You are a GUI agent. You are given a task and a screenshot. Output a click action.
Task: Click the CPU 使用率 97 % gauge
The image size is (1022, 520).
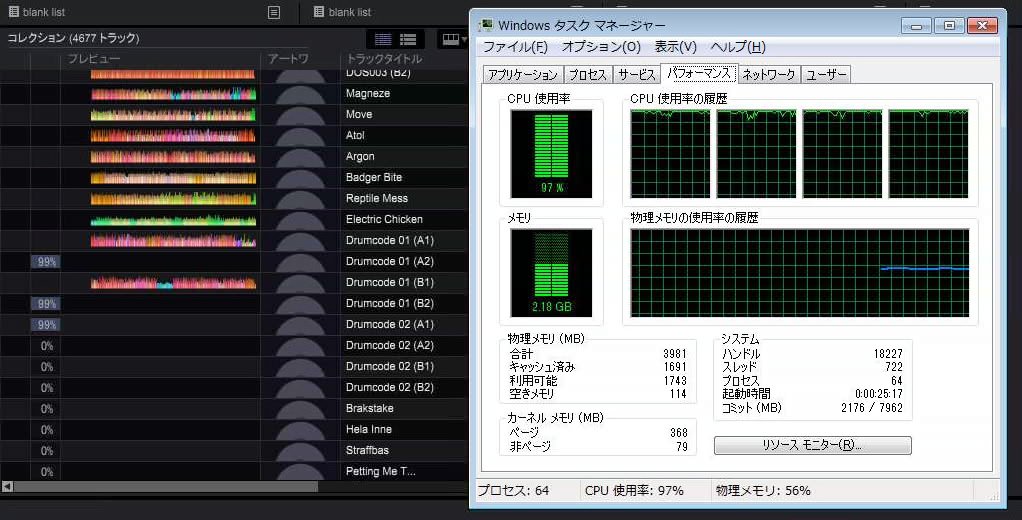(x=551, y=154)
